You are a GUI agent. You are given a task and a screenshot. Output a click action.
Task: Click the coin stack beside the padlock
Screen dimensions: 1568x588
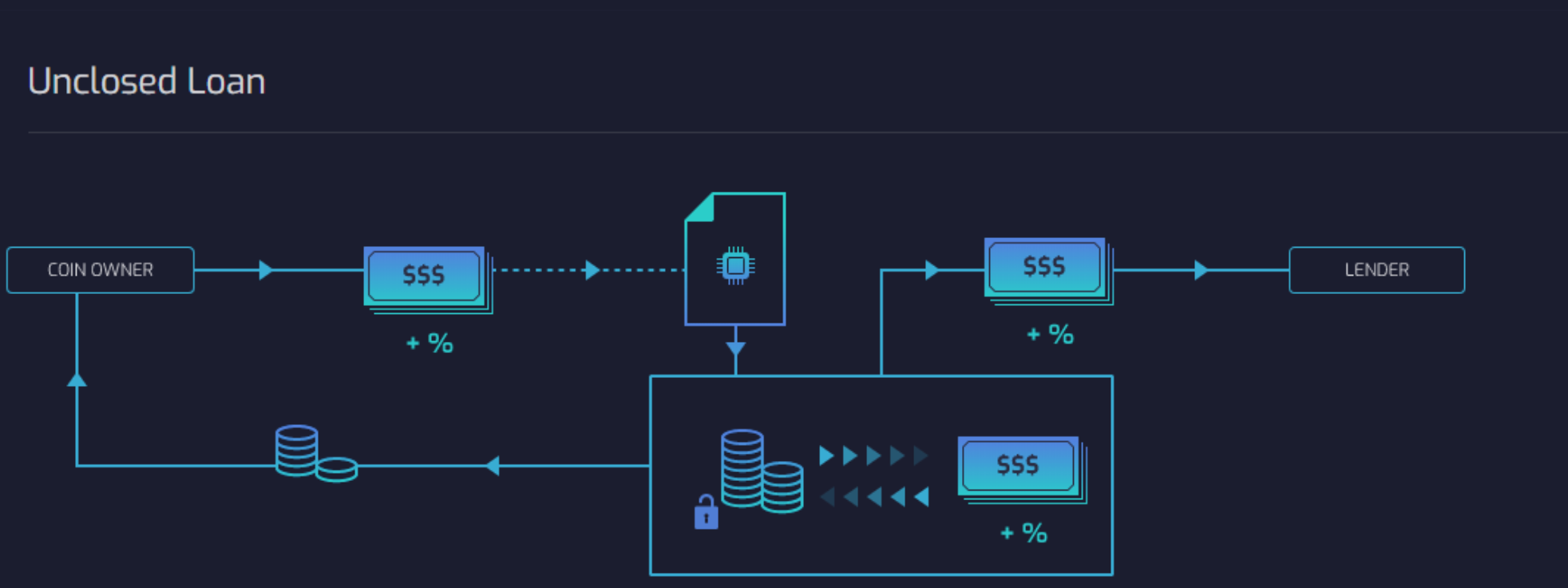click(x=762, y=471)
